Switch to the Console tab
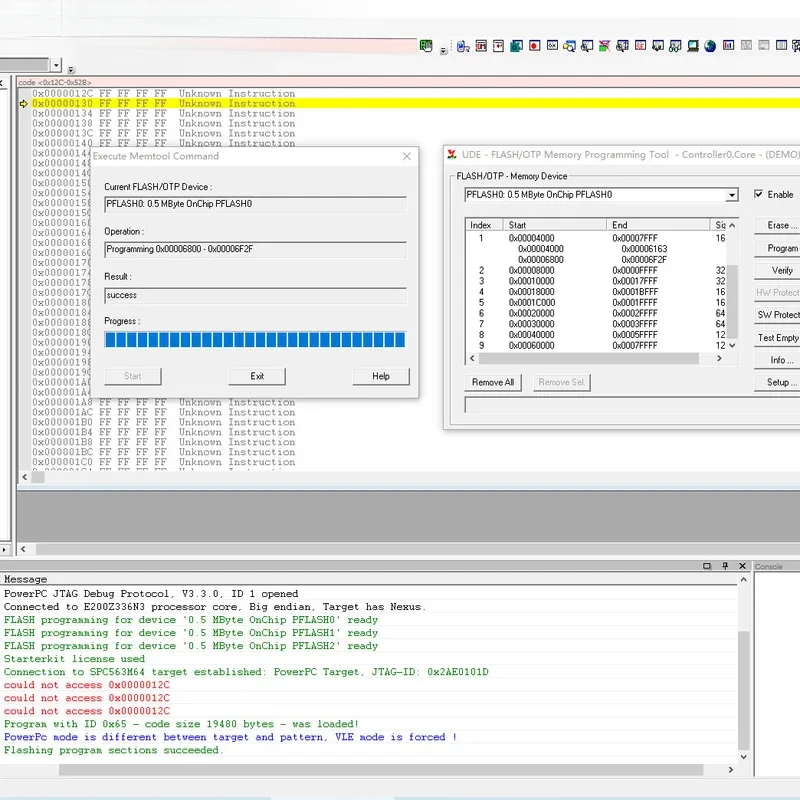 [x=769, y=567]
